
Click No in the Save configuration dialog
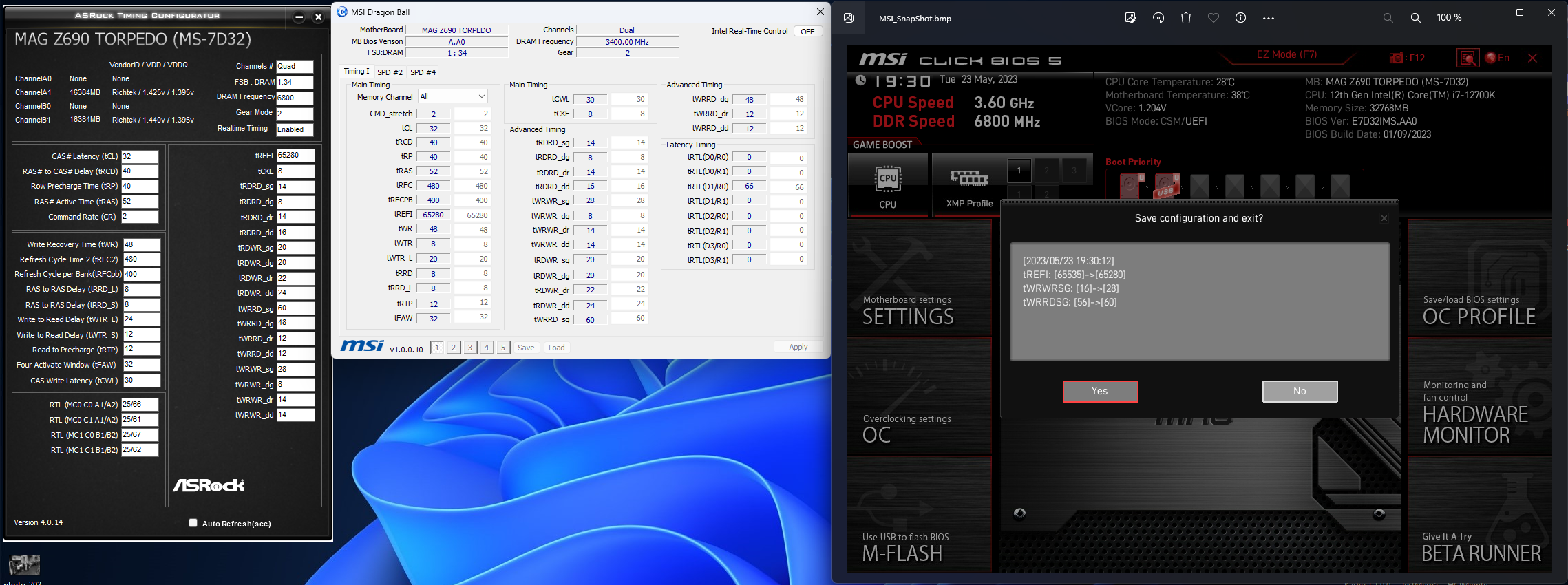click(1300, 391)
